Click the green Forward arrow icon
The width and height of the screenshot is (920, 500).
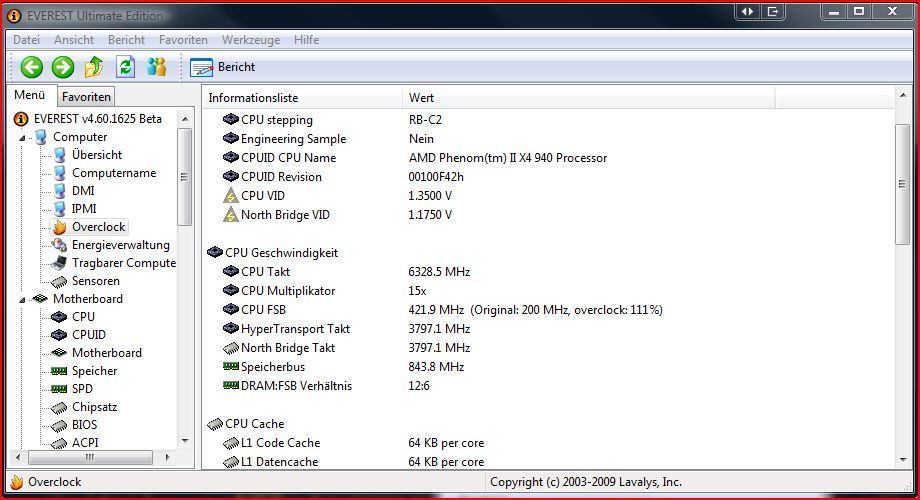[63, 67]
